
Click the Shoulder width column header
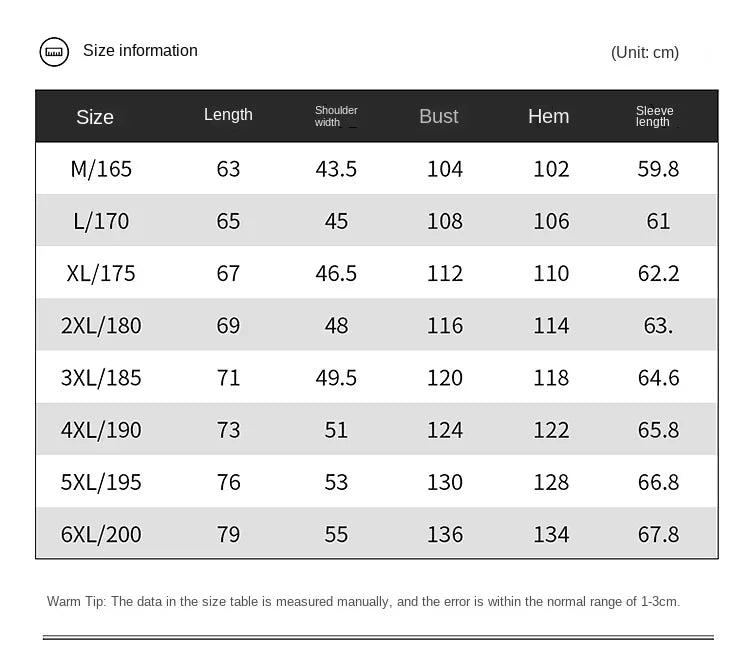336,116
